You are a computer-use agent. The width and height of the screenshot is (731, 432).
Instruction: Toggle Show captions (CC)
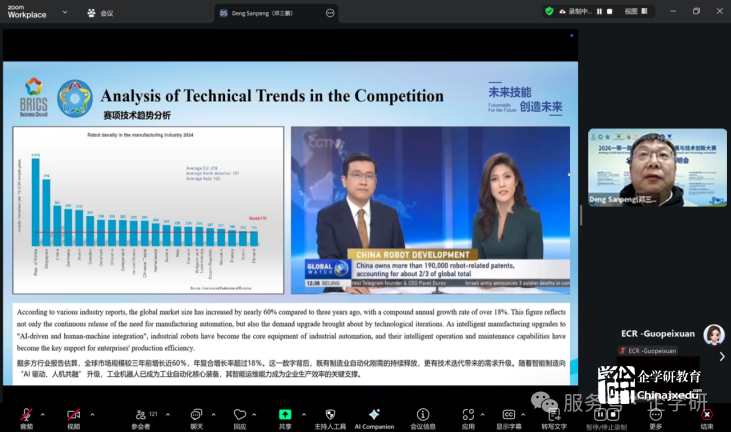tap(509, 413)
